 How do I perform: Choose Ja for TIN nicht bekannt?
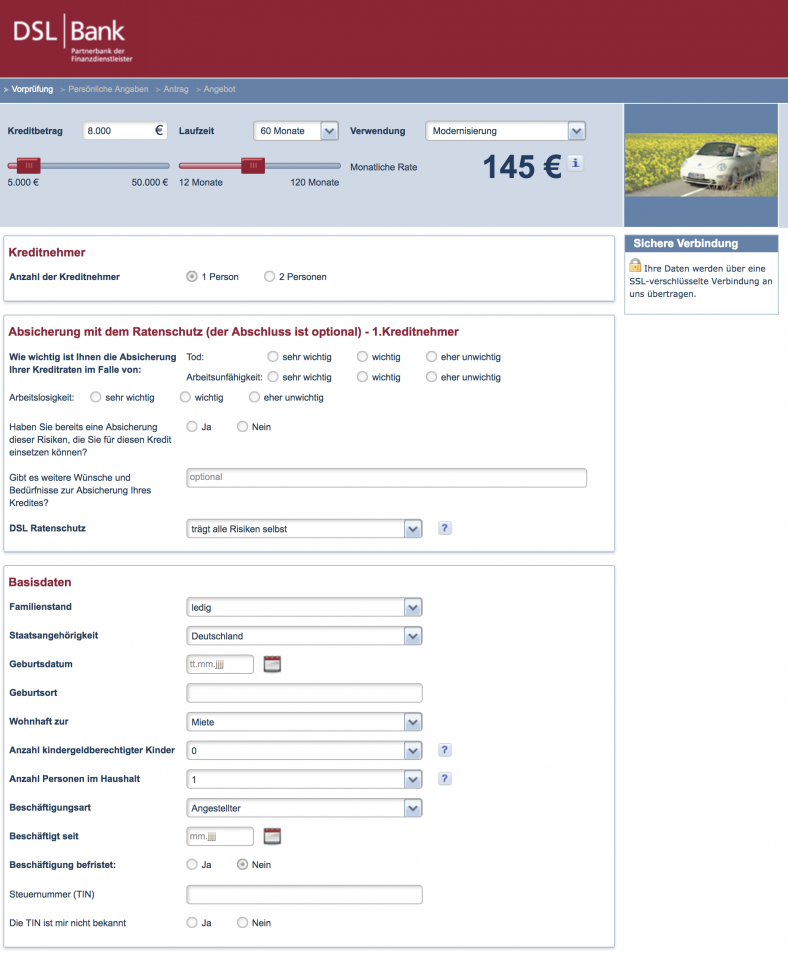tap(192, 923)
